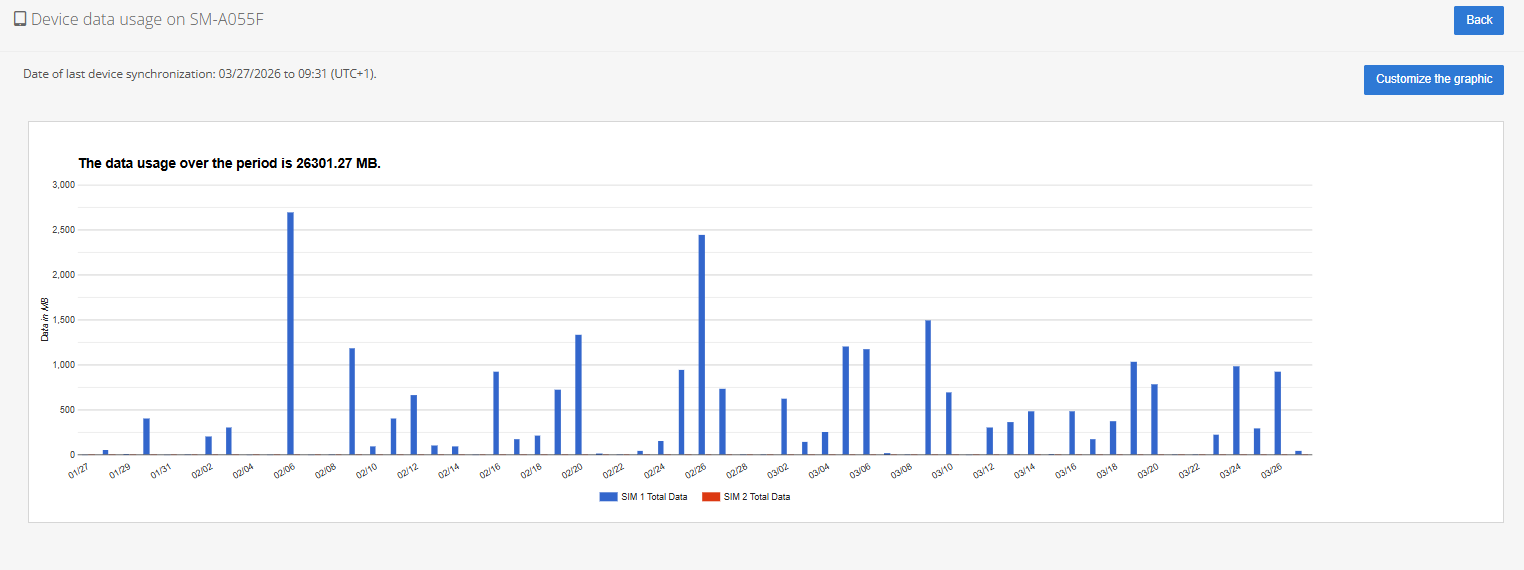
Task: Select the 03/24 data bar
Action: (x=1236, y=410)
